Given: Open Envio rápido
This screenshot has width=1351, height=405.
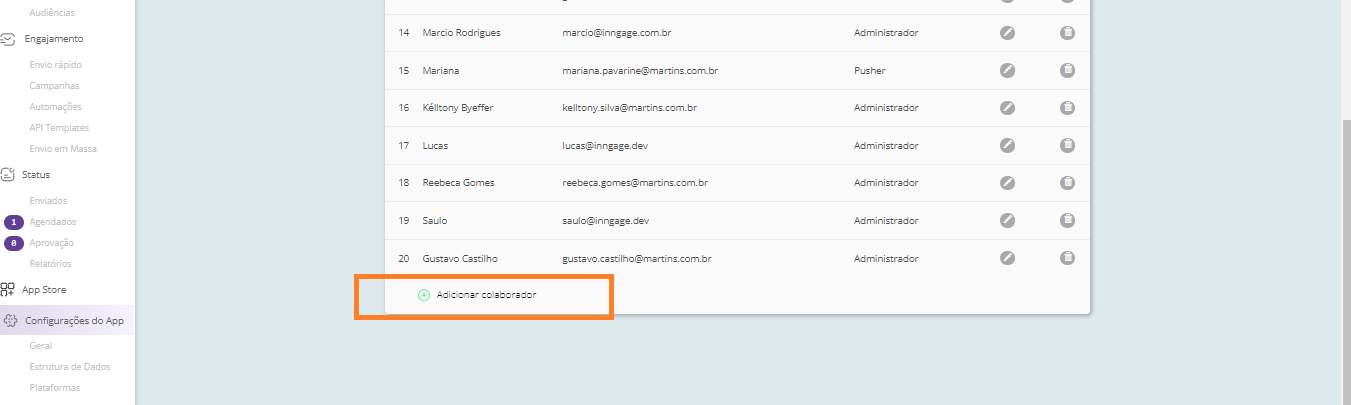Looking at the screenshot, I should click(56, 65).
